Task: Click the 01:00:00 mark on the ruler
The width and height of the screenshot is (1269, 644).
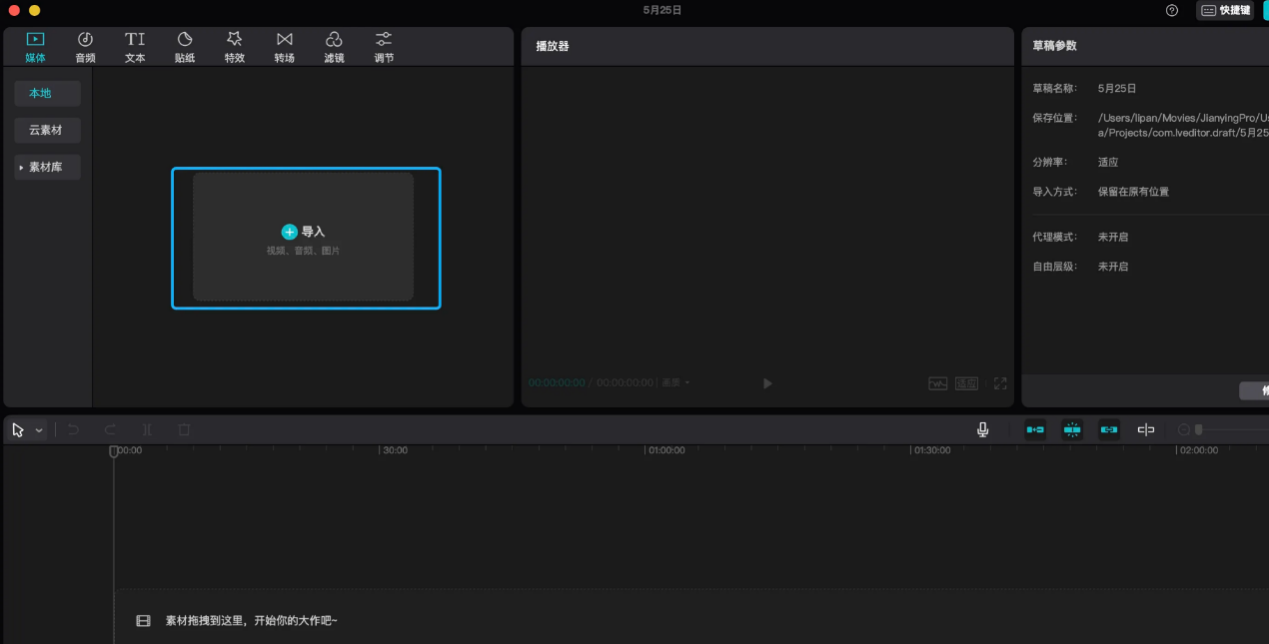Action: (666, 451)
